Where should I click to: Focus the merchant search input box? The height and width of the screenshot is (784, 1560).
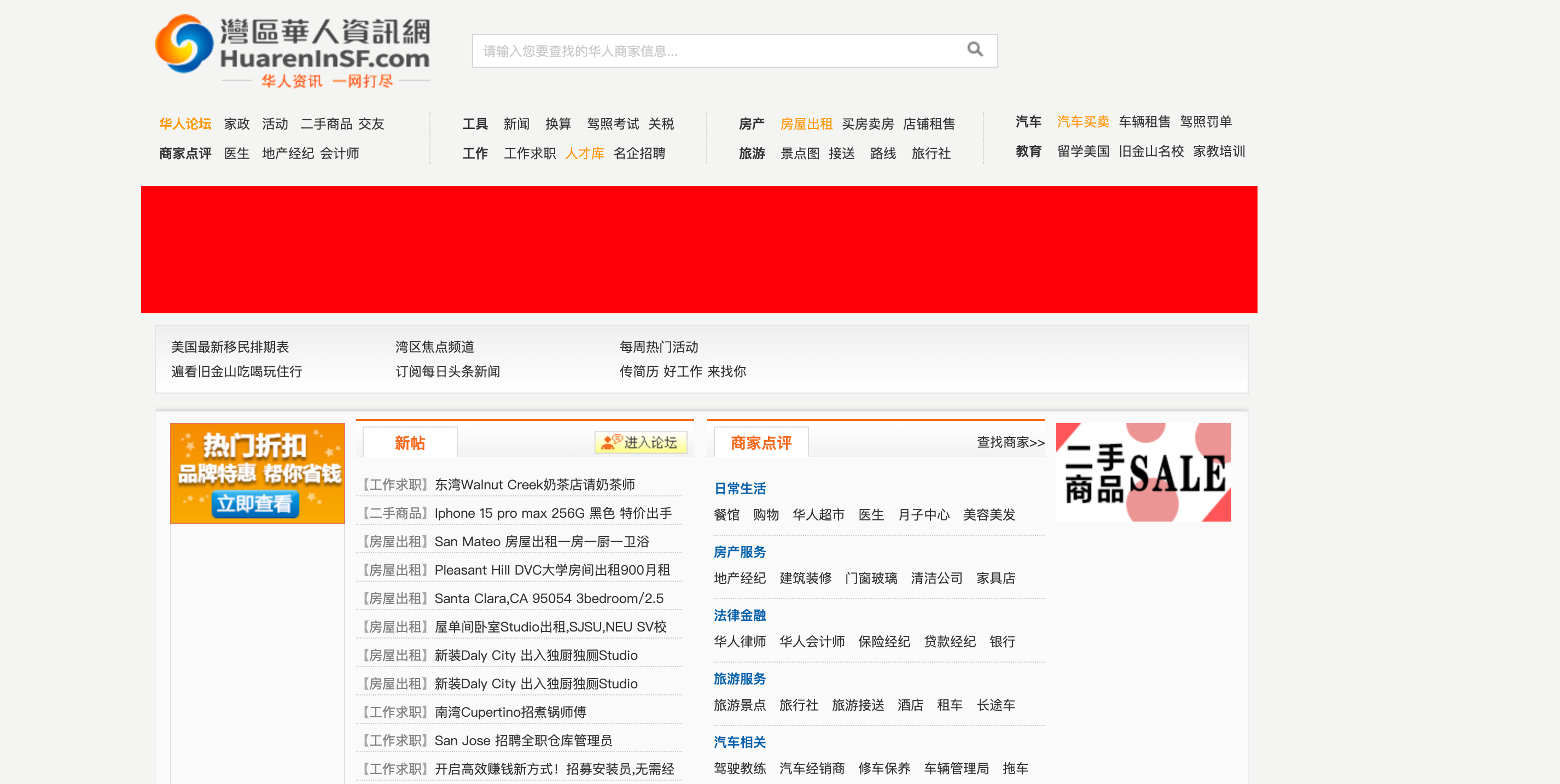point(714,51)
